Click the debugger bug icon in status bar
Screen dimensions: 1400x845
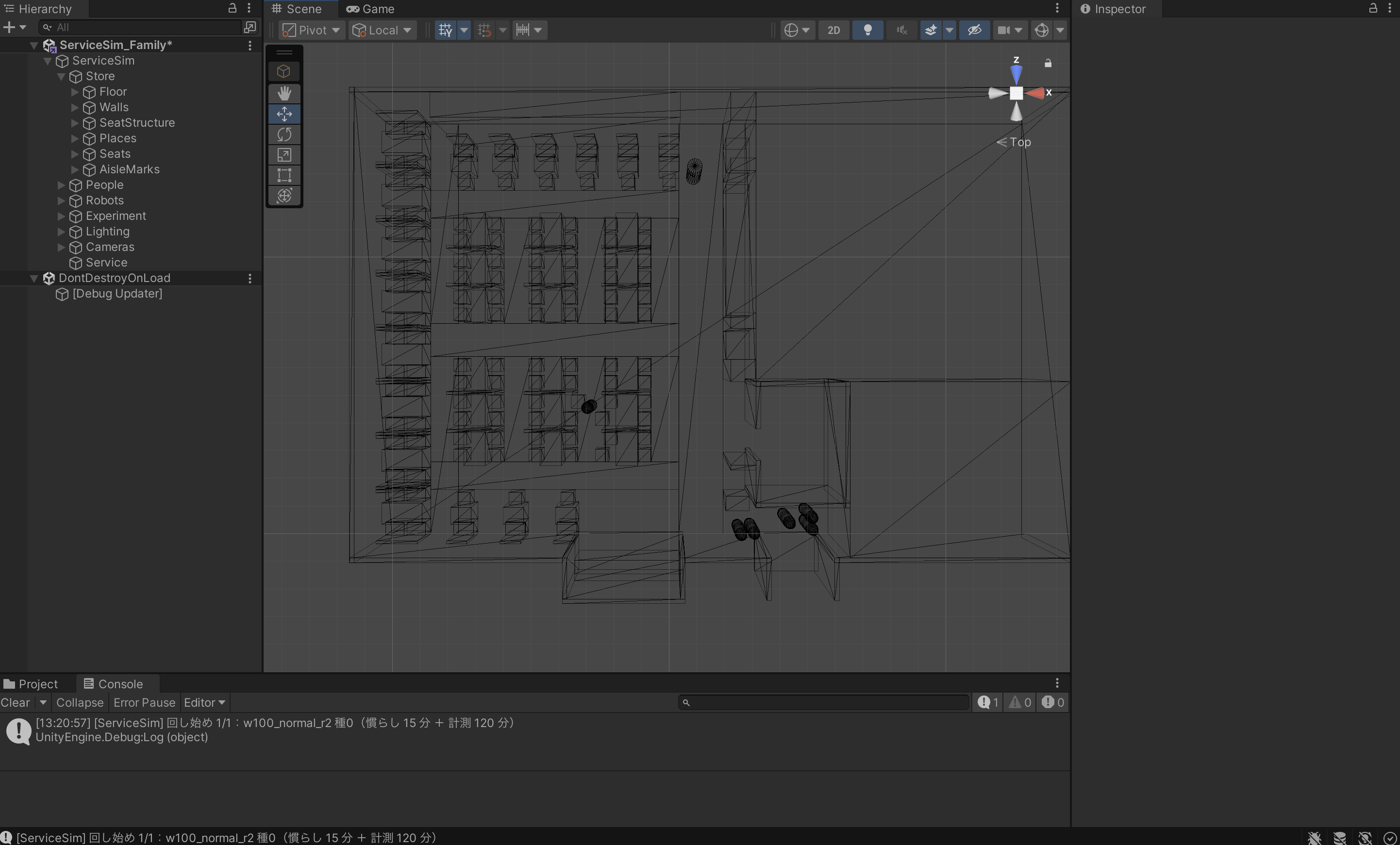[x=1314, y=838]
